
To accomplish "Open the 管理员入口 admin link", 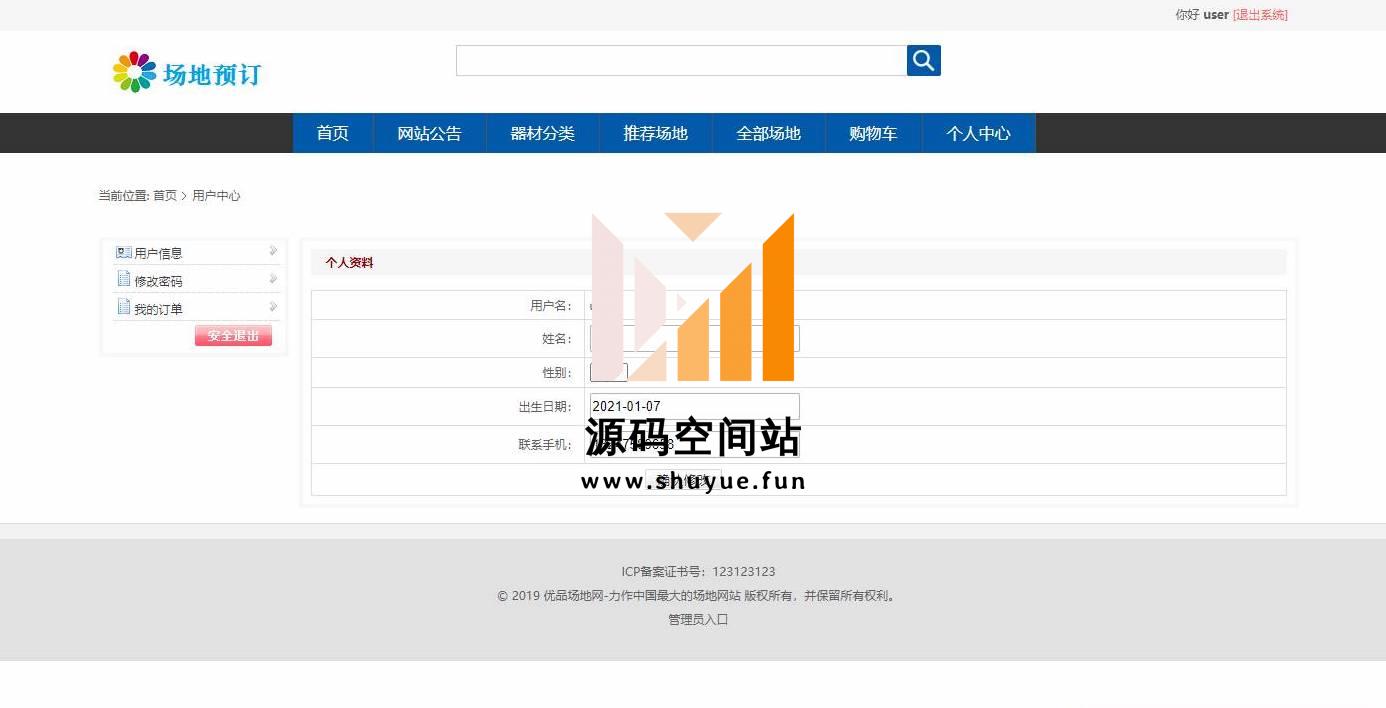I will point(698,619).
